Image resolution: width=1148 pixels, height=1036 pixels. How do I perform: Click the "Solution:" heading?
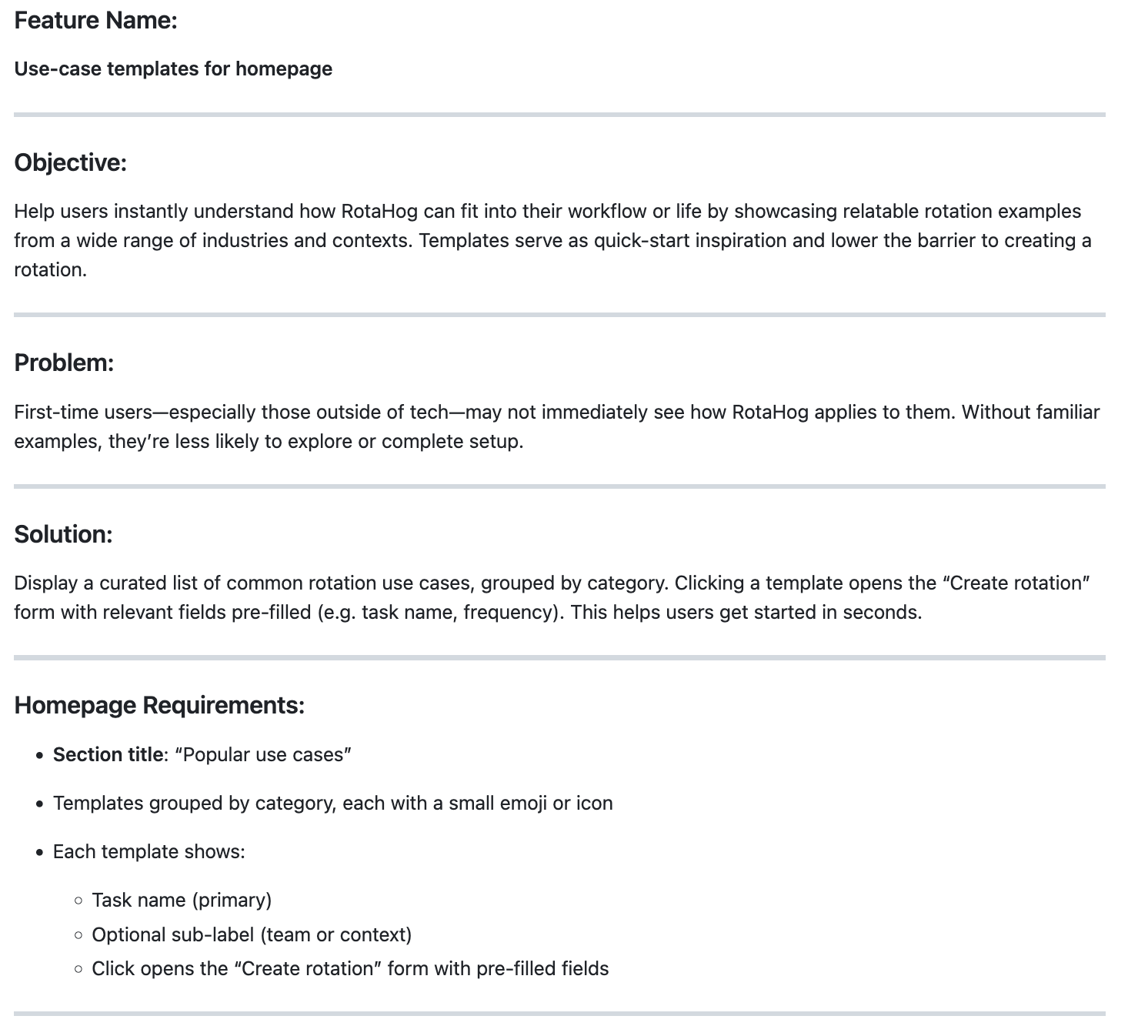tap(63, 535)
